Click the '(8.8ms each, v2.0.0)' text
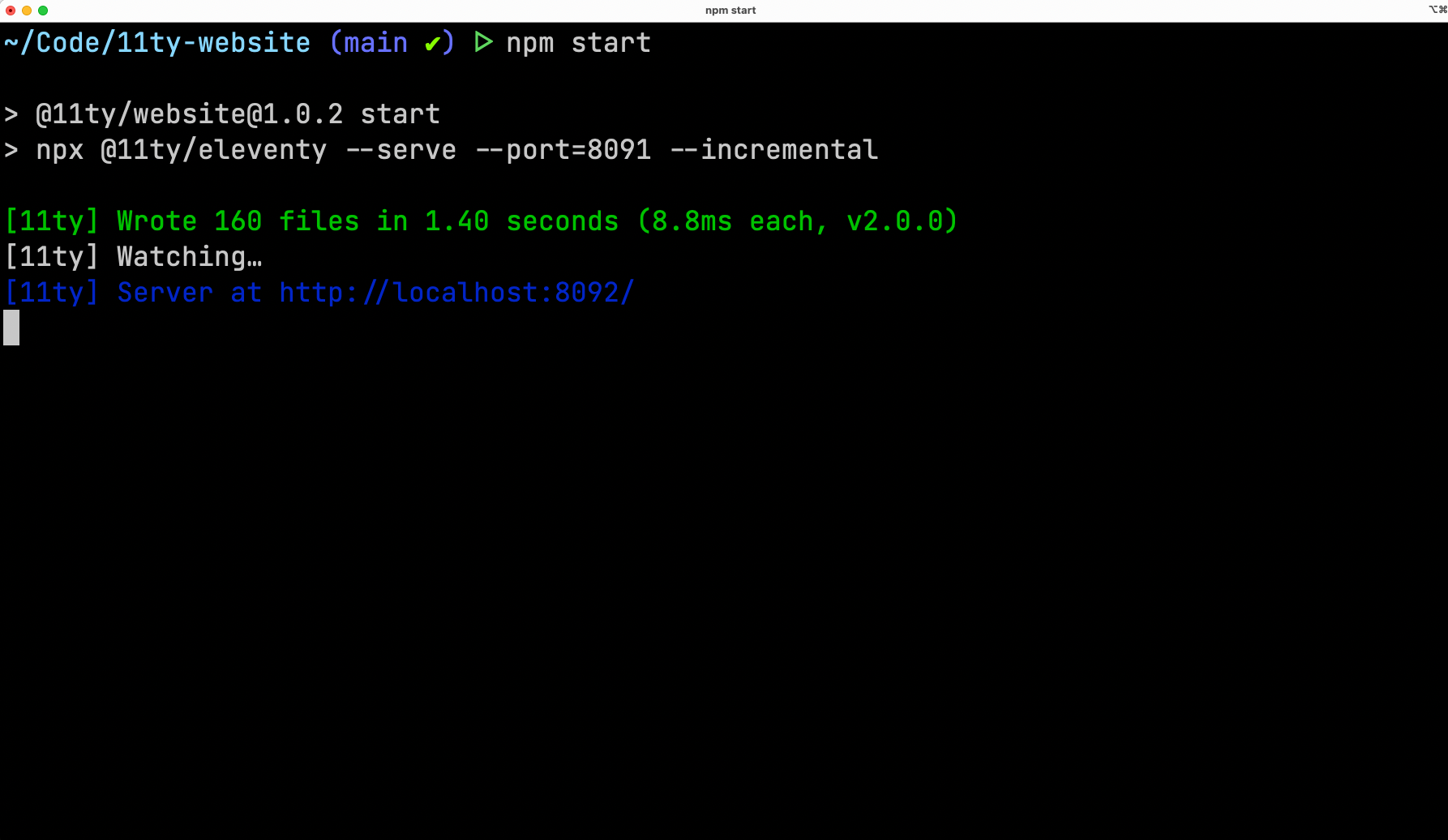The height and width of the screenshot is (840, 1448). pyautogui.click(x=798, y=221)
